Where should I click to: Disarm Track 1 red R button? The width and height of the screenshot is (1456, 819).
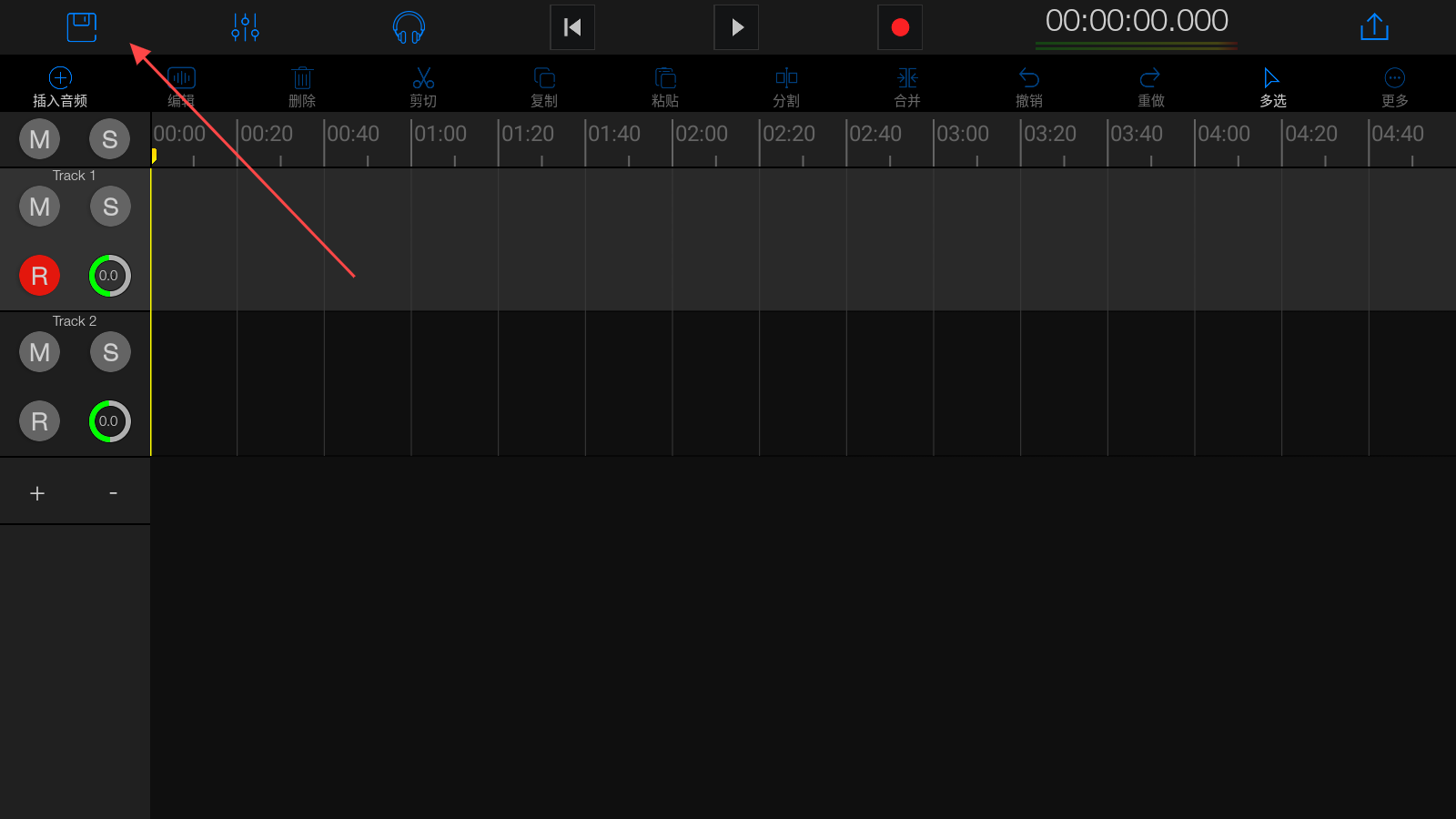(x=39, y=276)
